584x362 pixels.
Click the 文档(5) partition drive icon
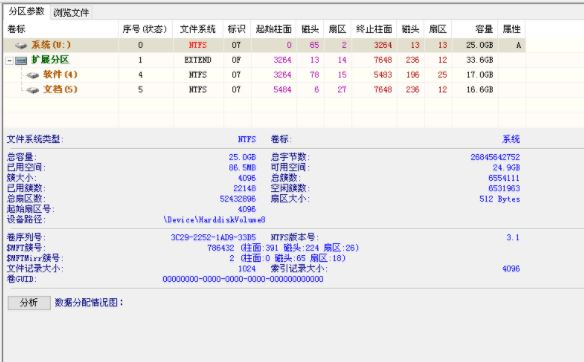(33, 90)
